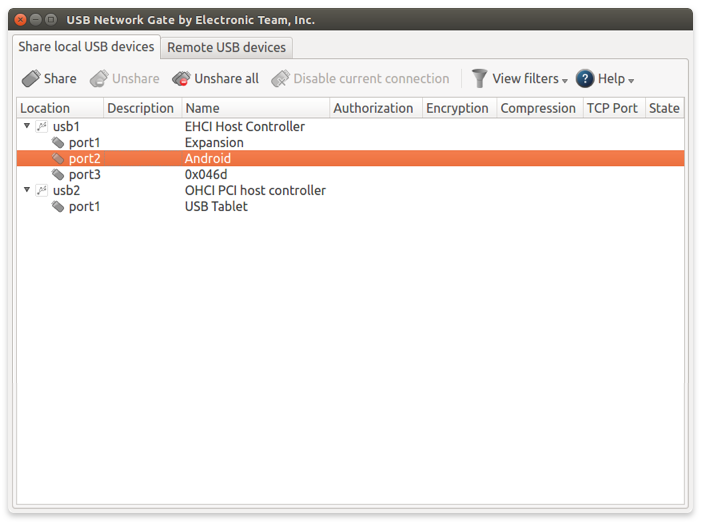The width and height of the screenshot is (701, 529).
Task: Click the View filters funnel icon
Action: click(479, 78)
